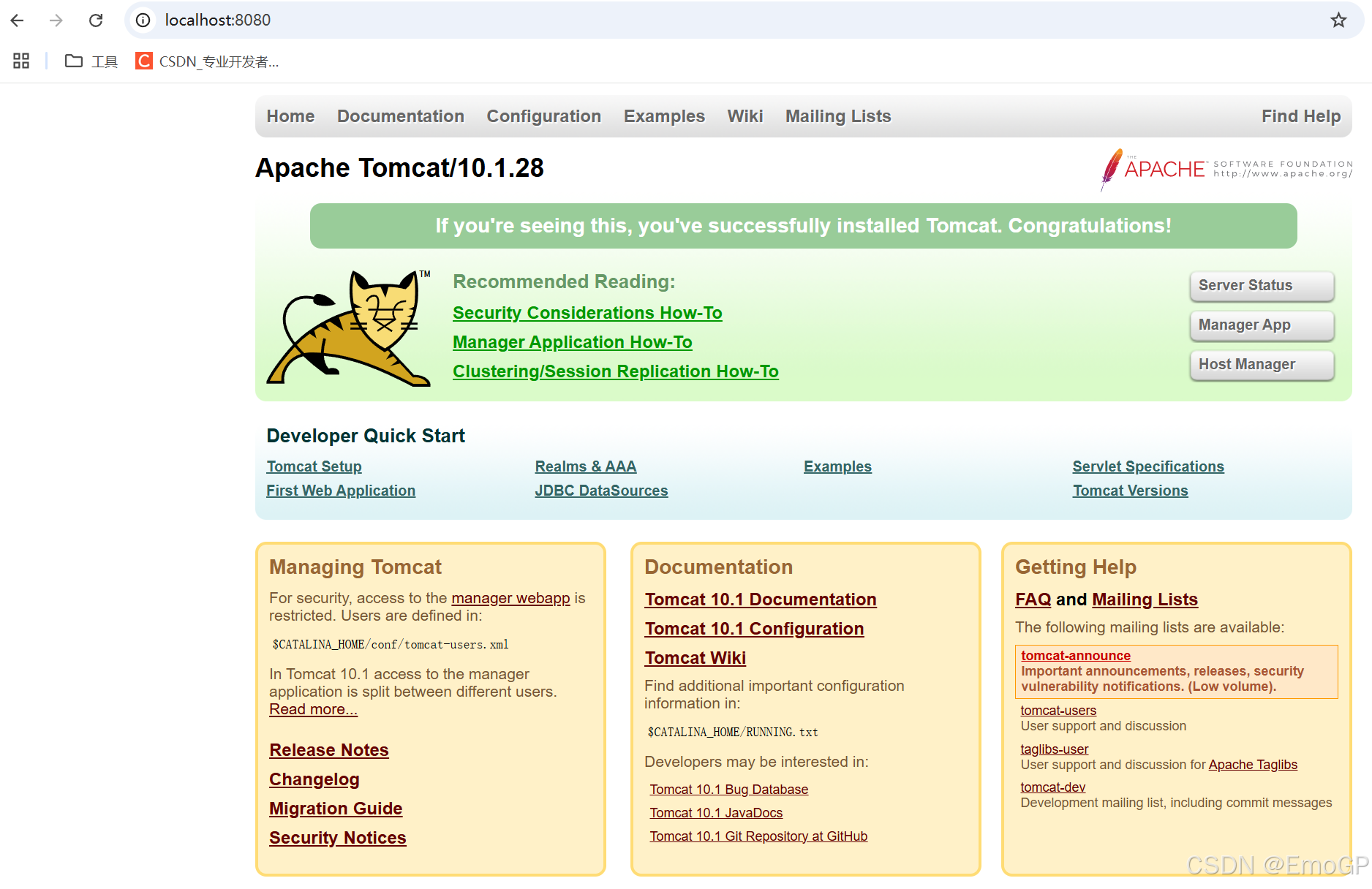This screenshot has width=1372, height=889.
Task: Click the browser forward arrow
Action: coord(56,20)
